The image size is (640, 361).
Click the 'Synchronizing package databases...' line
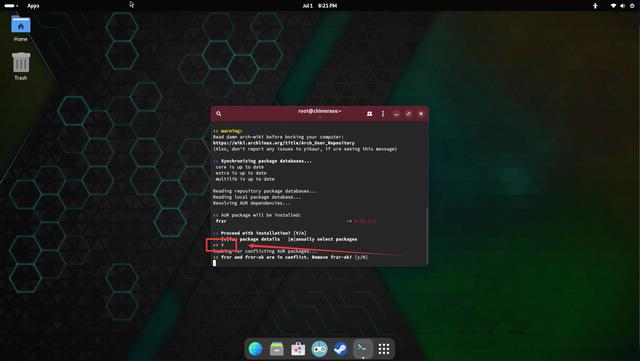coord(262,161)
